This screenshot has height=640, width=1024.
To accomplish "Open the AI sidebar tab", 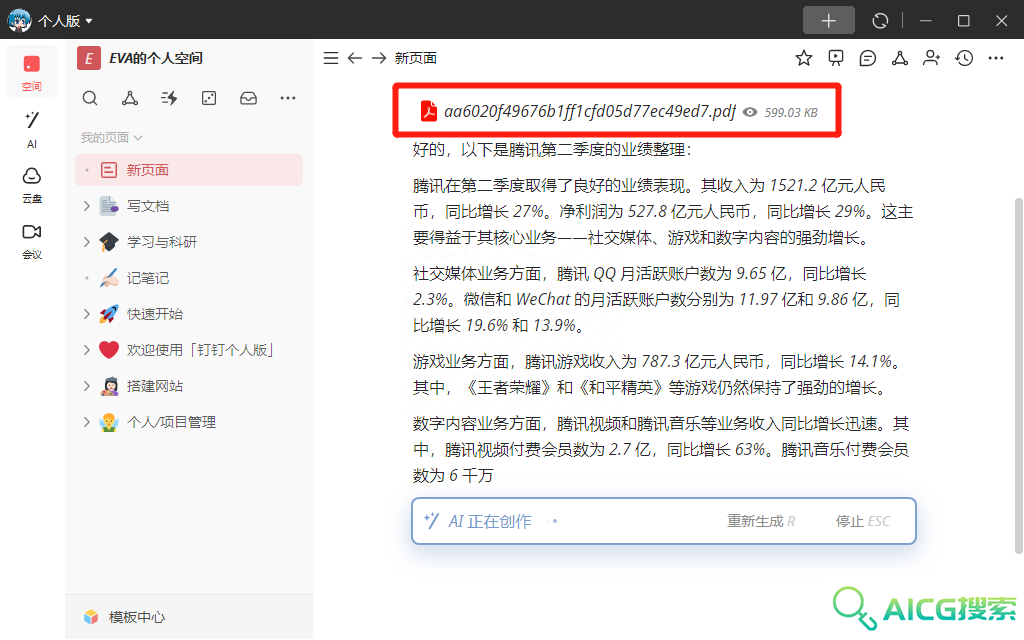I will coord(31,129).
